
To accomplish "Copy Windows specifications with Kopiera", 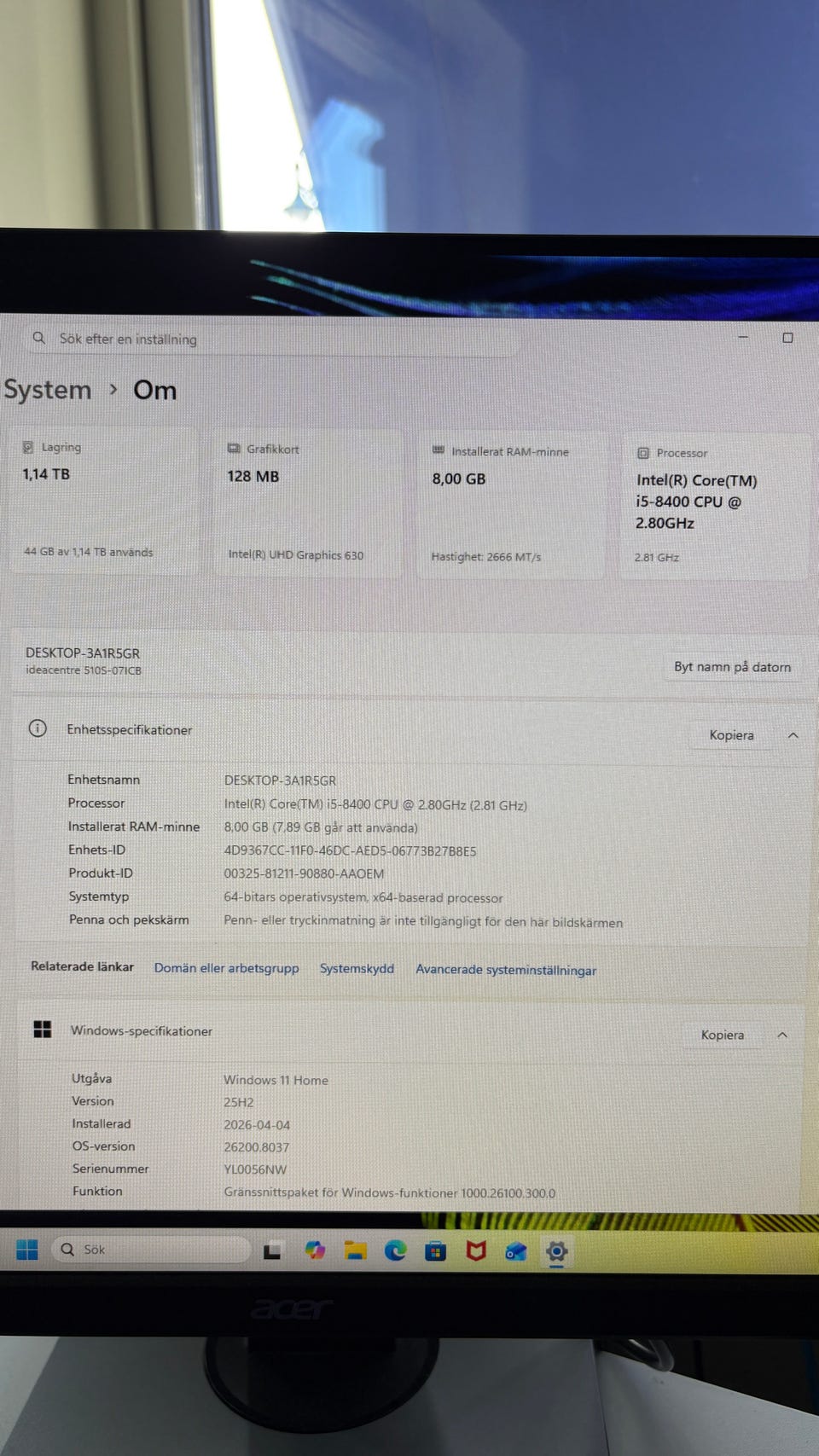I will tap(722, 1035).
